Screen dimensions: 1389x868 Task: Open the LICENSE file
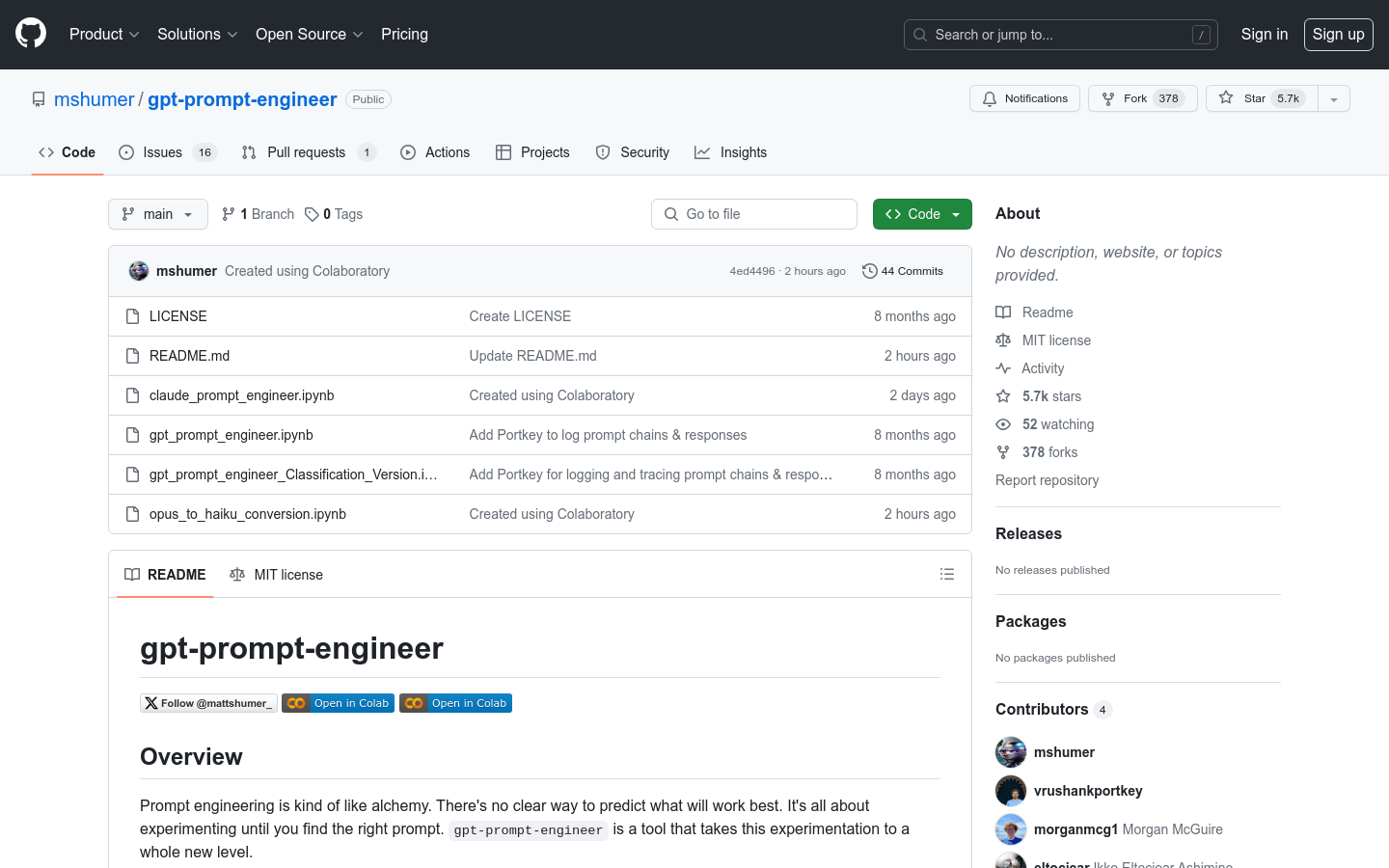(178, 316)
